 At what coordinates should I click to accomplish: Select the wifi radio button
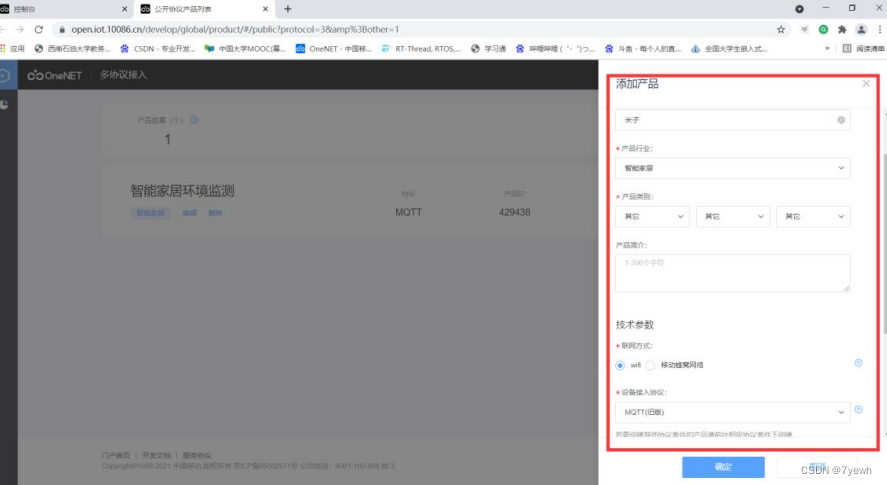[x=620, y=365]
